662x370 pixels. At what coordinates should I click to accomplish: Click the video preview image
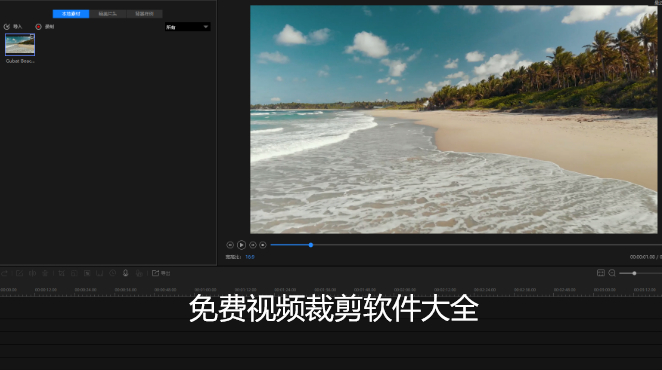point(454,119)
